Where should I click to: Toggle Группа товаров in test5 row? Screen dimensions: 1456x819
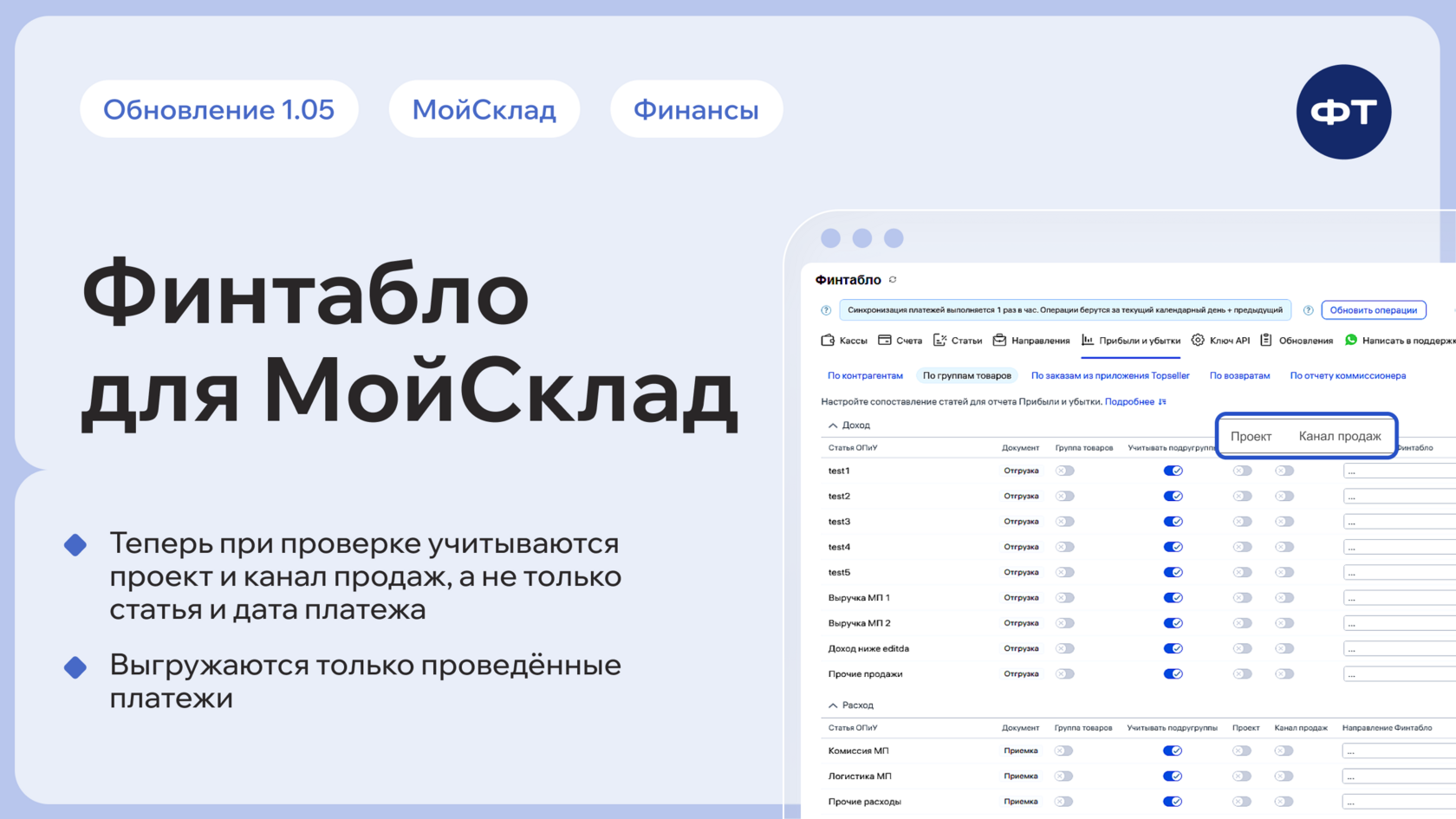[x=1065, y=572]
